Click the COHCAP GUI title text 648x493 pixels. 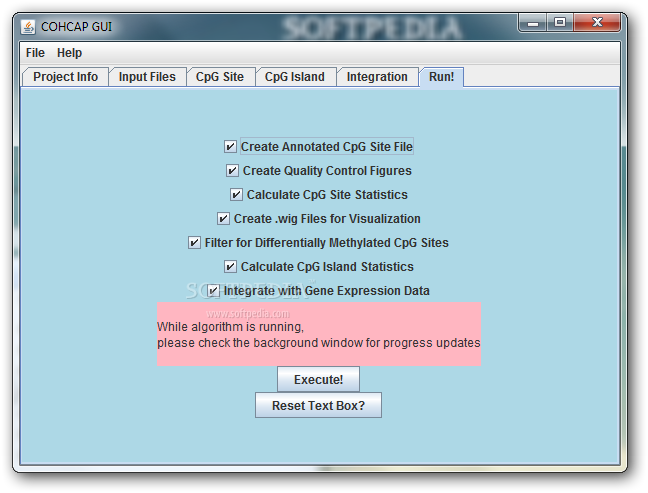pos(76,27)
